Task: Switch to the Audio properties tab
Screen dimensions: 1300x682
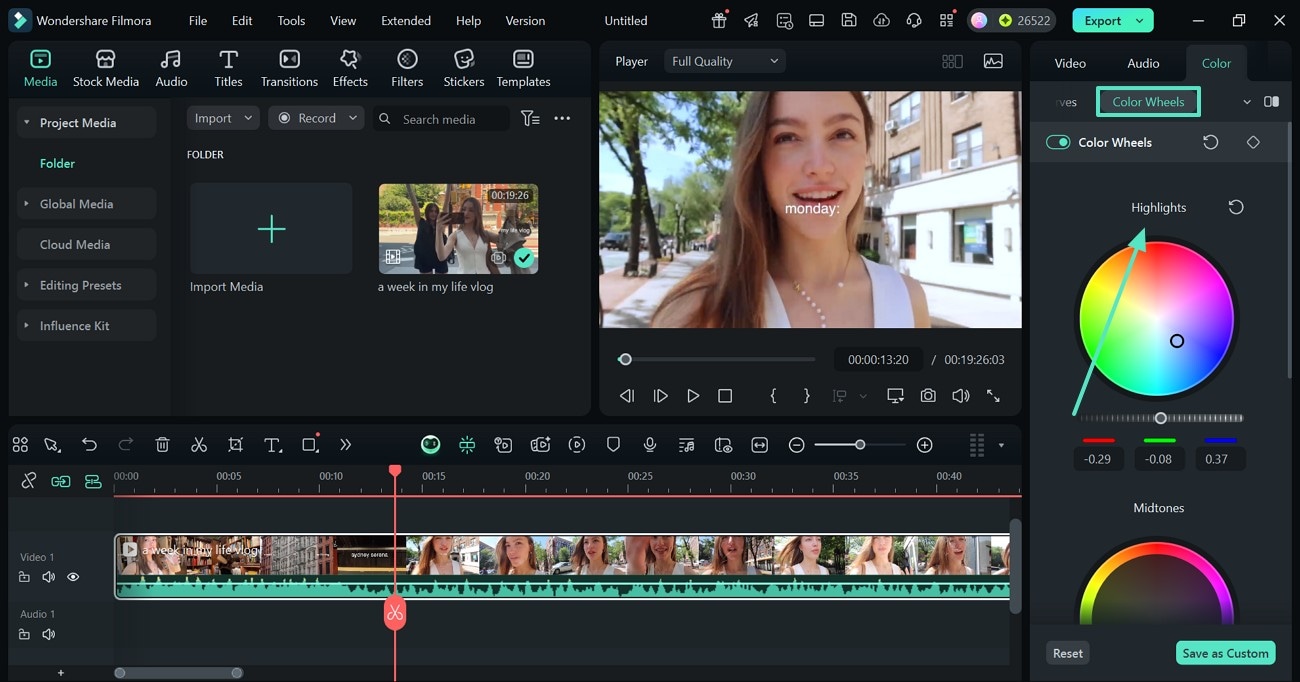Action: [1143, 63]
